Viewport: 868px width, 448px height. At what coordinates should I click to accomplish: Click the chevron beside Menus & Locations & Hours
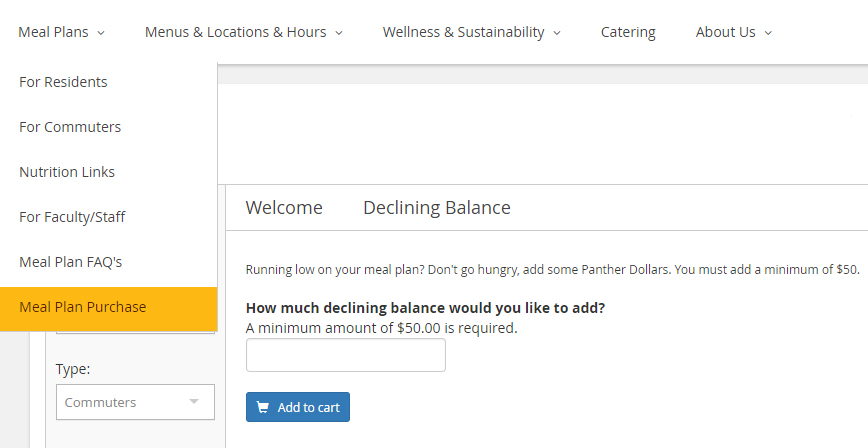[x=339, y=33]
